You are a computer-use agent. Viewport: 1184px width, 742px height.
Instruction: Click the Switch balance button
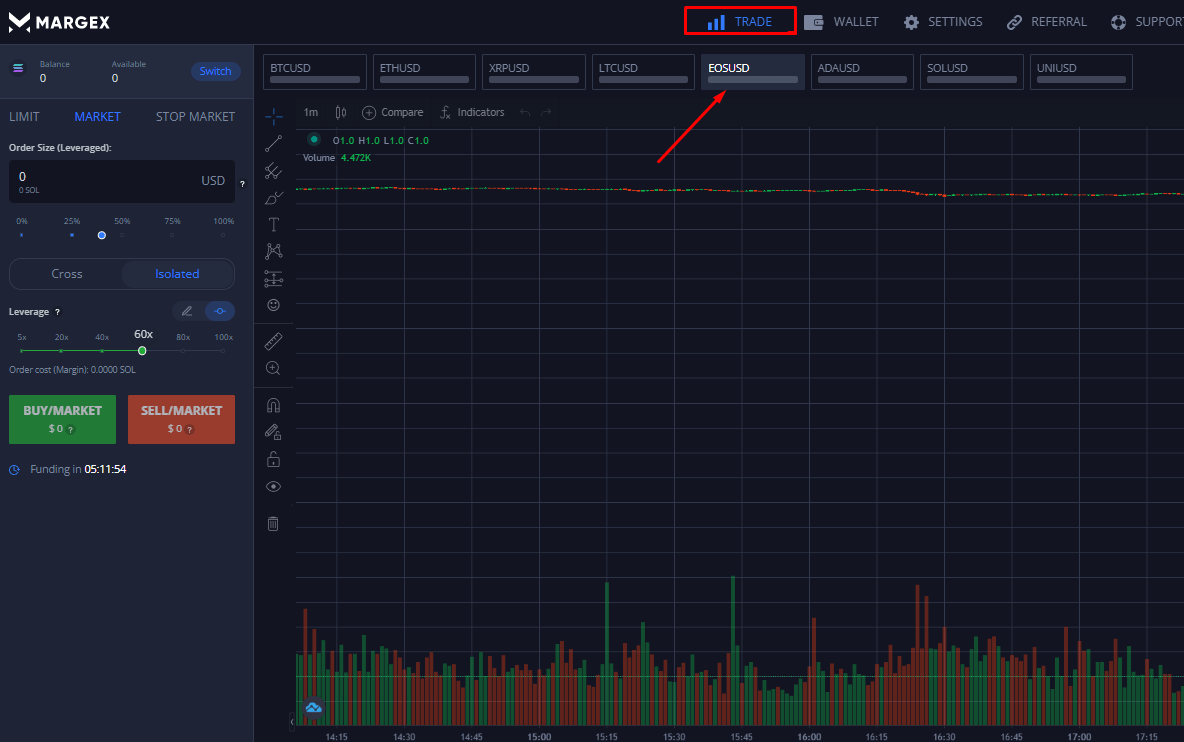215,71
